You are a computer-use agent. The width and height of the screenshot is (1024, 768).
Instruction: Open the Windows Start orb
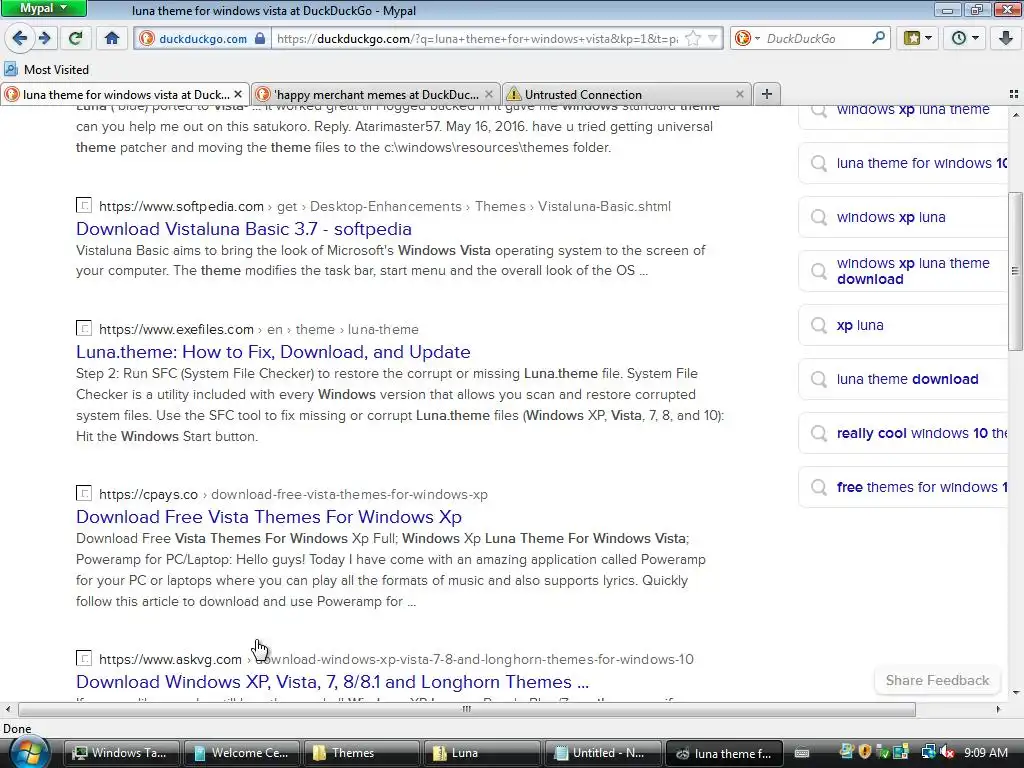(x=27, y=752)
